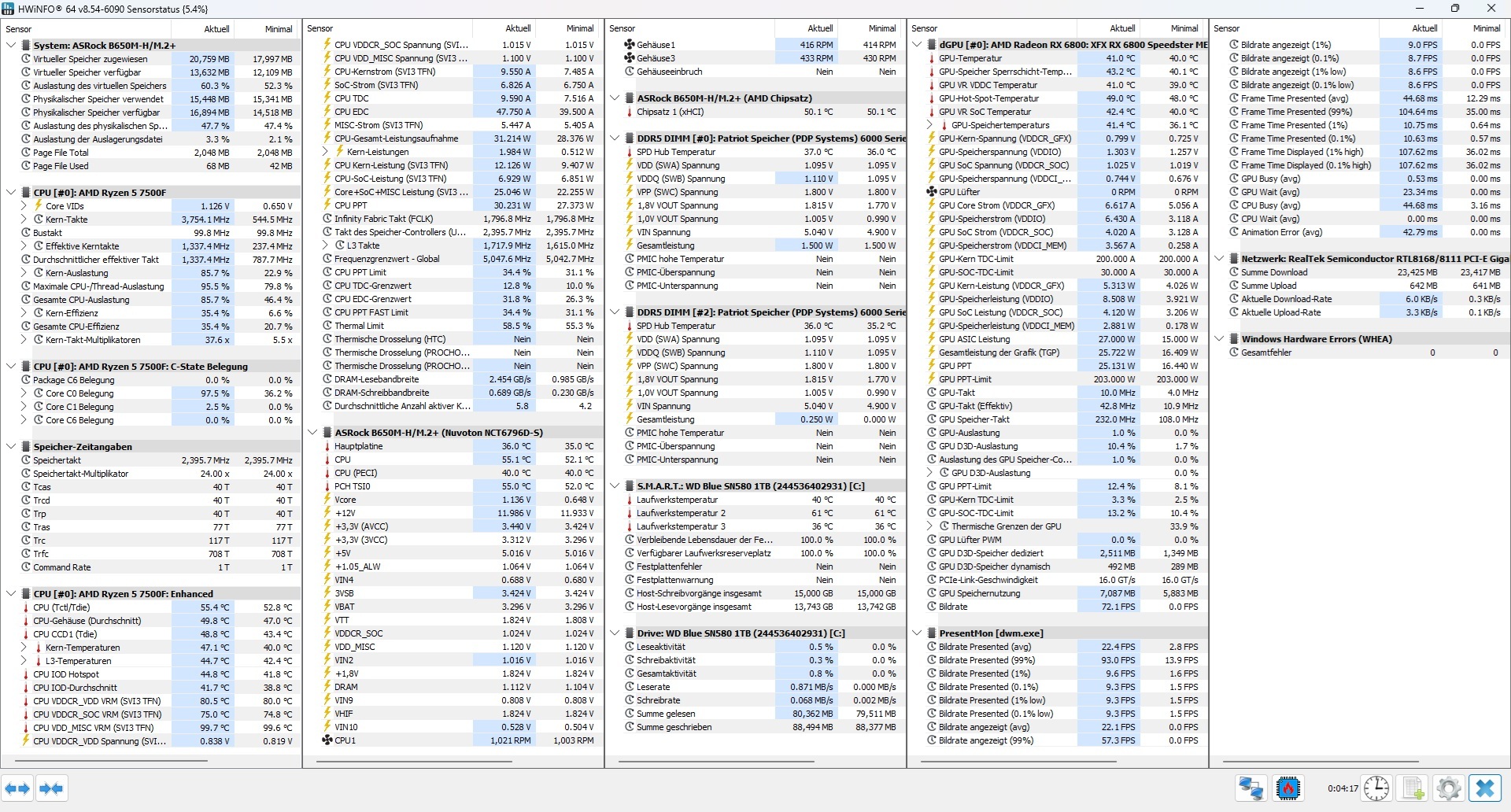1511x812 pixels.
Task: Click the expand columns double-arrow icon
Action: [18, 788]
